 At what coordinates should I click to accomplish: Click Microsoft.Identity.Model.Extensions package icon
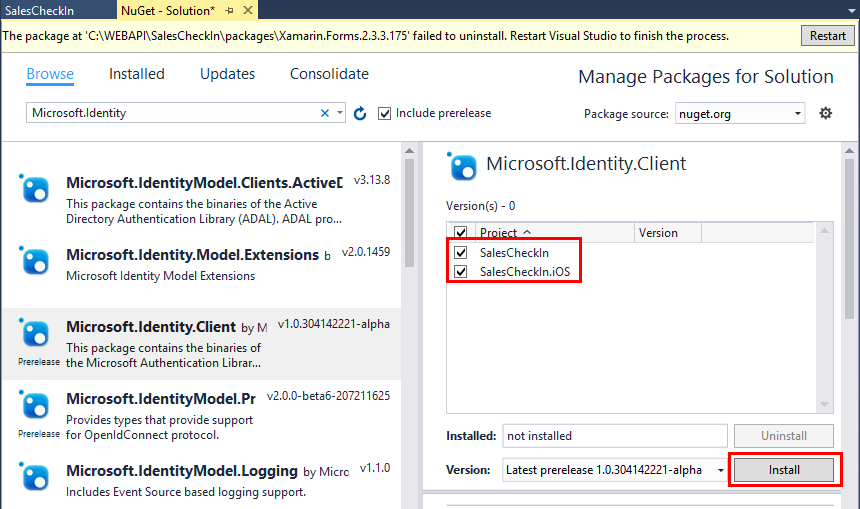pyautogui.click(x=35, y=261)
